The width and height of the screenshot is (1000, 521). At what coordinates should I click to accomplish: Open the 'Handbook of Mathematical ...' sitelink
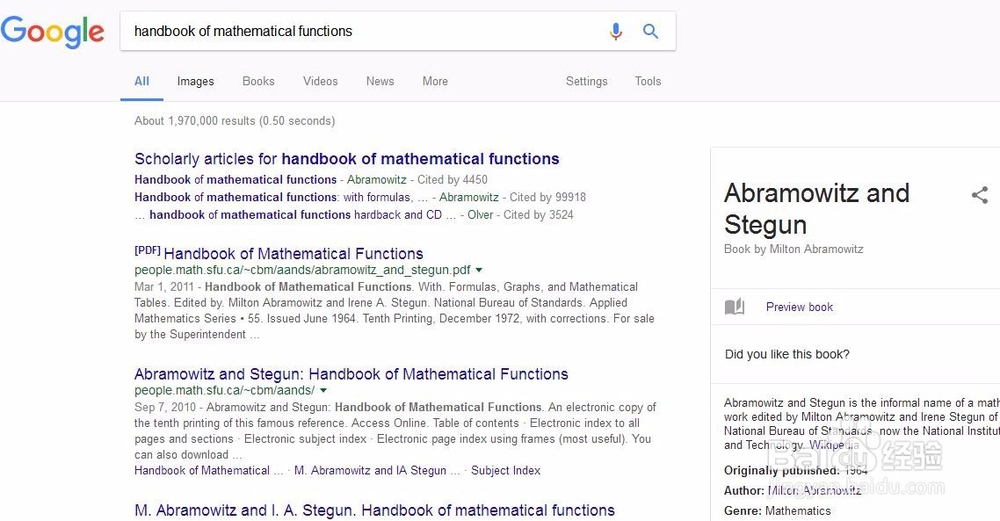[x=209, y=471]
